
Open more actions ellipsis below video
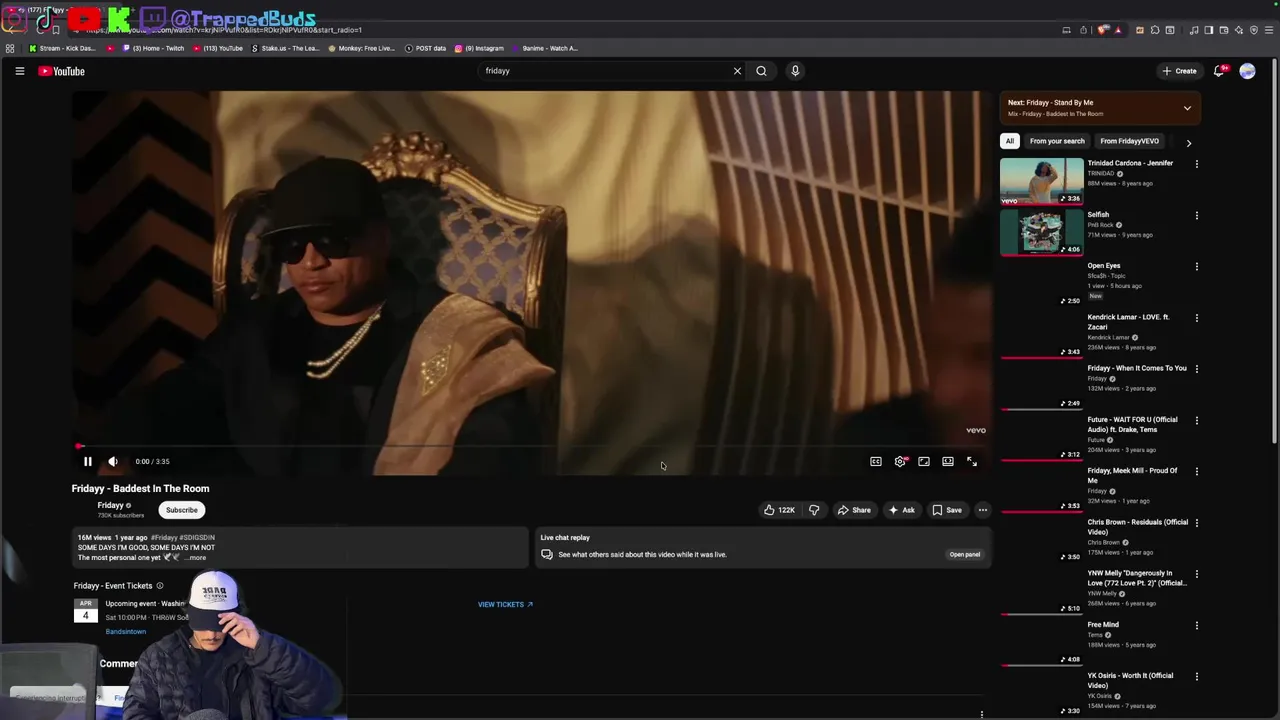pos(982,510)
